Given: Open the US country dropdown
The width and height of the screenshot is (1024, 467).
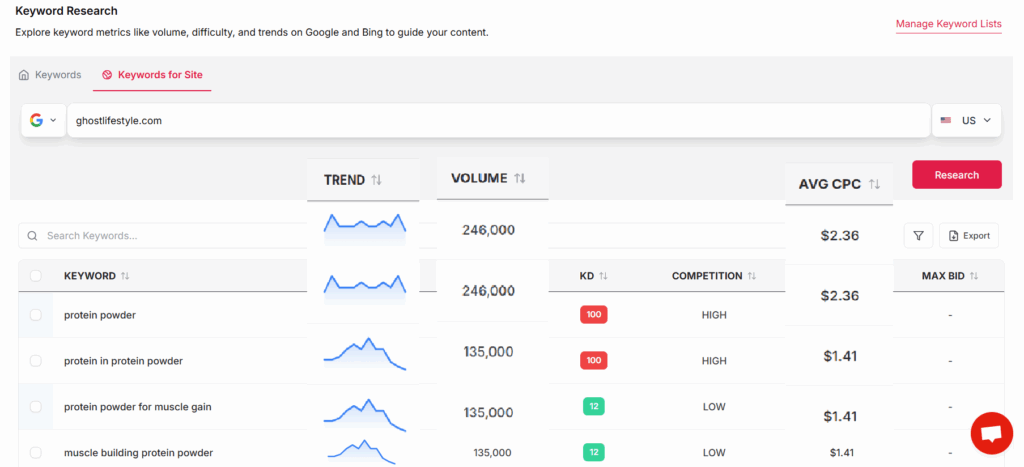Looking at the screenshot, I should pos(967,120).
